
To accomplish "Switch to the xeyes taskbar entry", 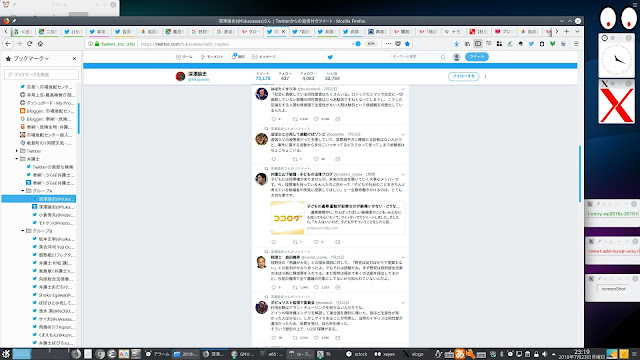I will pos(385,354).
